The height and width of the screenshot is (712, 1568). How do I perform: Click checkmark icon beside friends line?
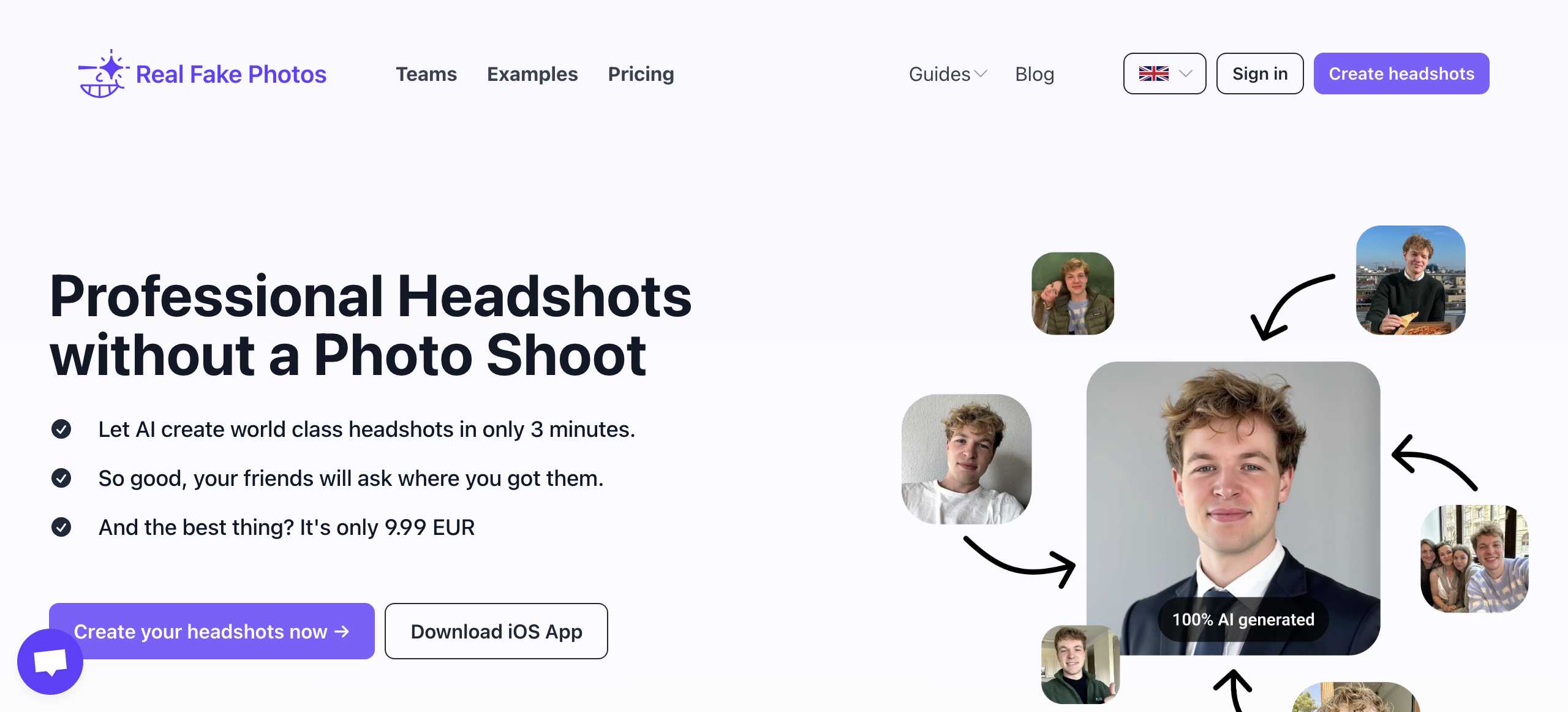pyautogui.click(x=61, y=478)
